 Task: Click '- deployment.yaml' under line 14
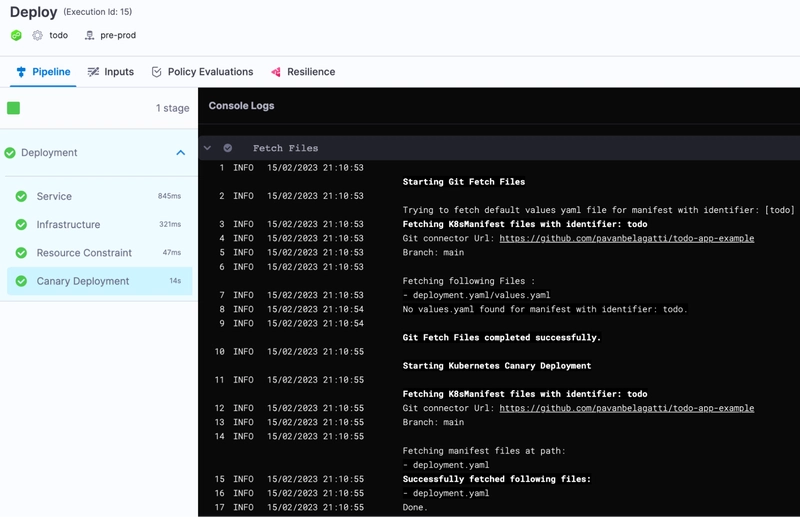tap(446, 465)
